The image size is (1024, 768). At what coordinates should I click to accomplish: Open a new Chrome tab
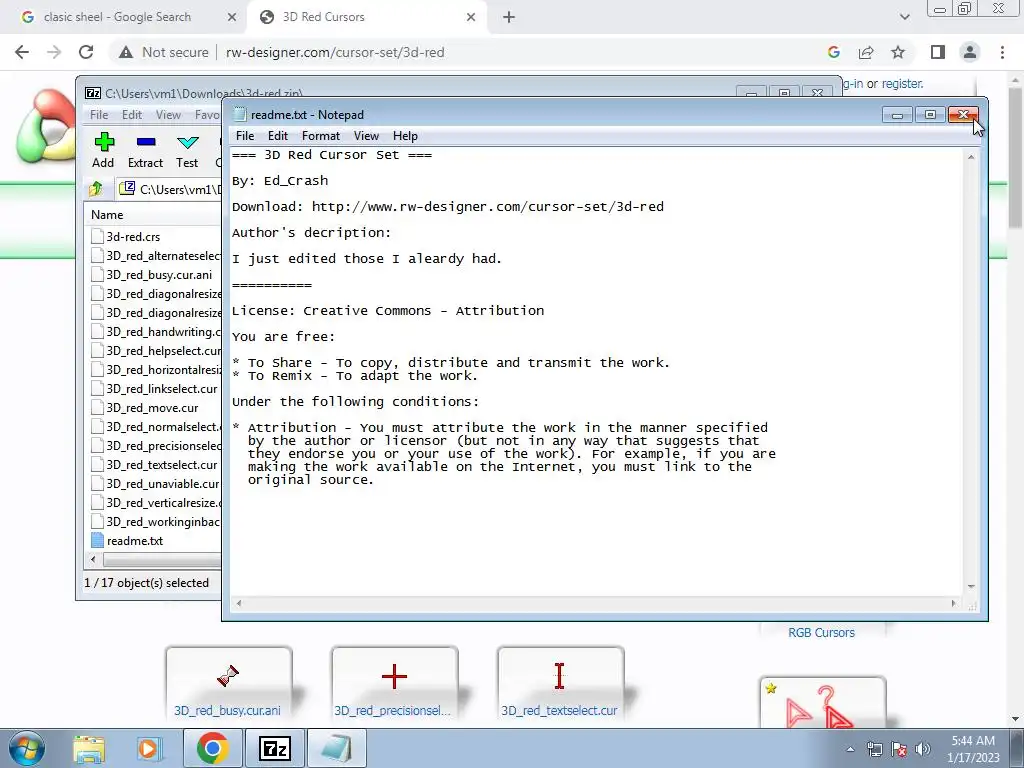point(509,17)
